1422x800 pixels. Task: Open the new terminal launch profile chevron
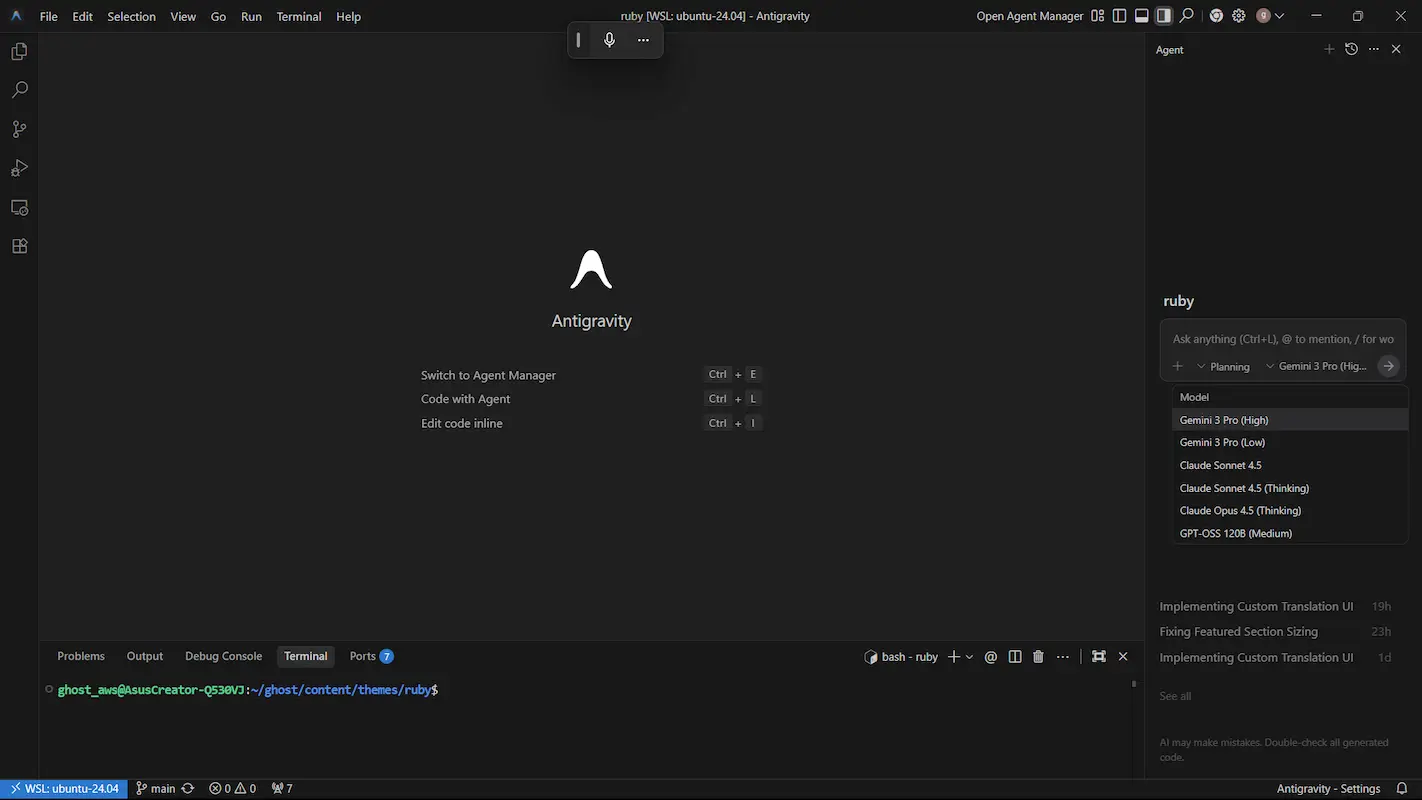969,657
